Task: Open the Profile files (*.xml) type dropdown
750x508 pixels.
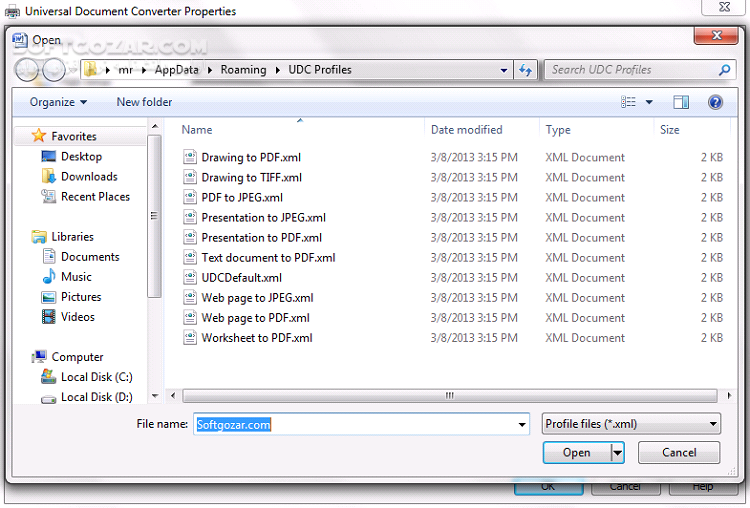Action: (631, 424)
